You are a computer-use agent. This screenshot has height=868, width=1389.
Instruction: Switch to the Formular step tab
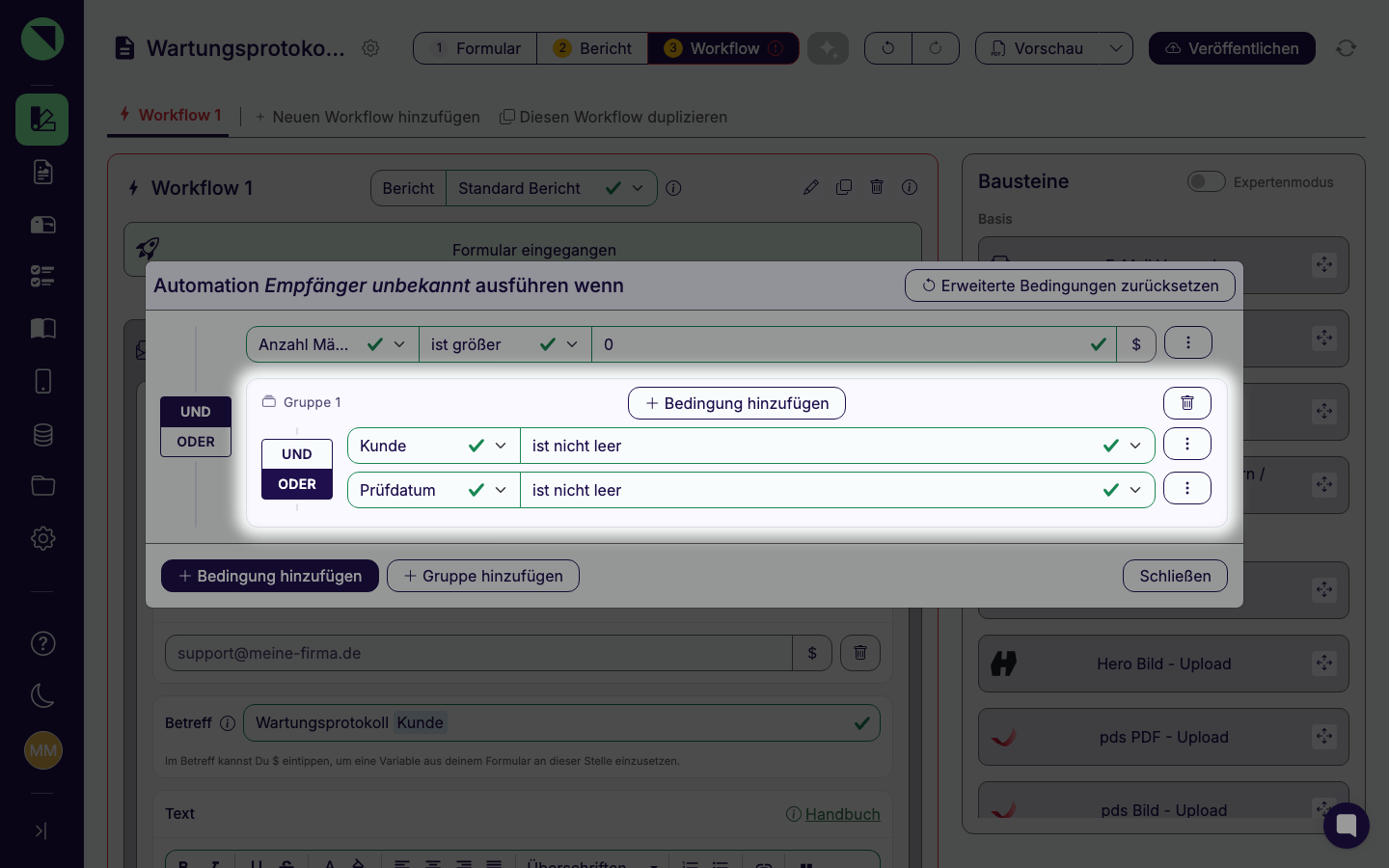476,48
